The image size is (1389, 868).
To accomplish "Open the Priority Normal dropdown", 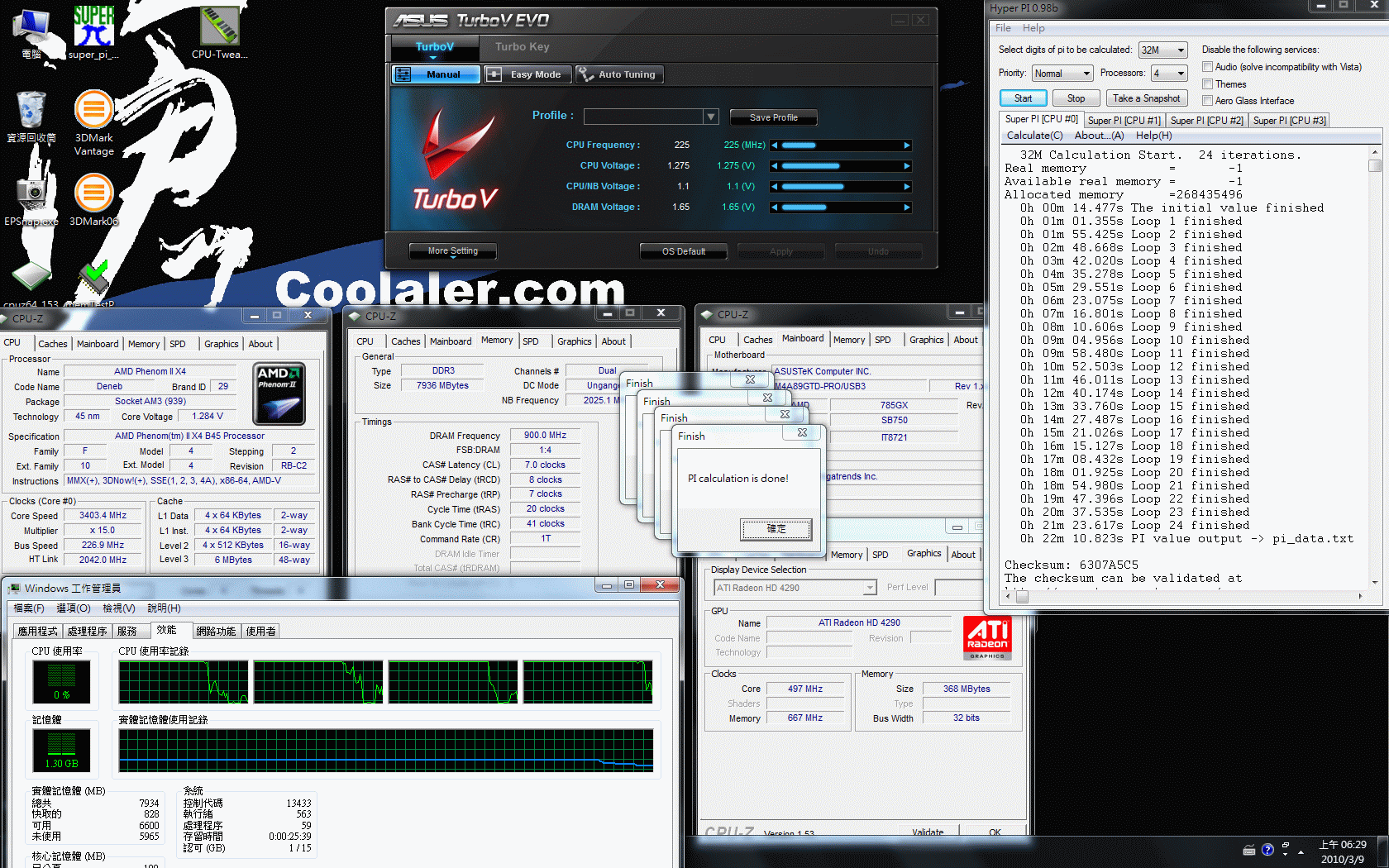I will coord(1062,74).
